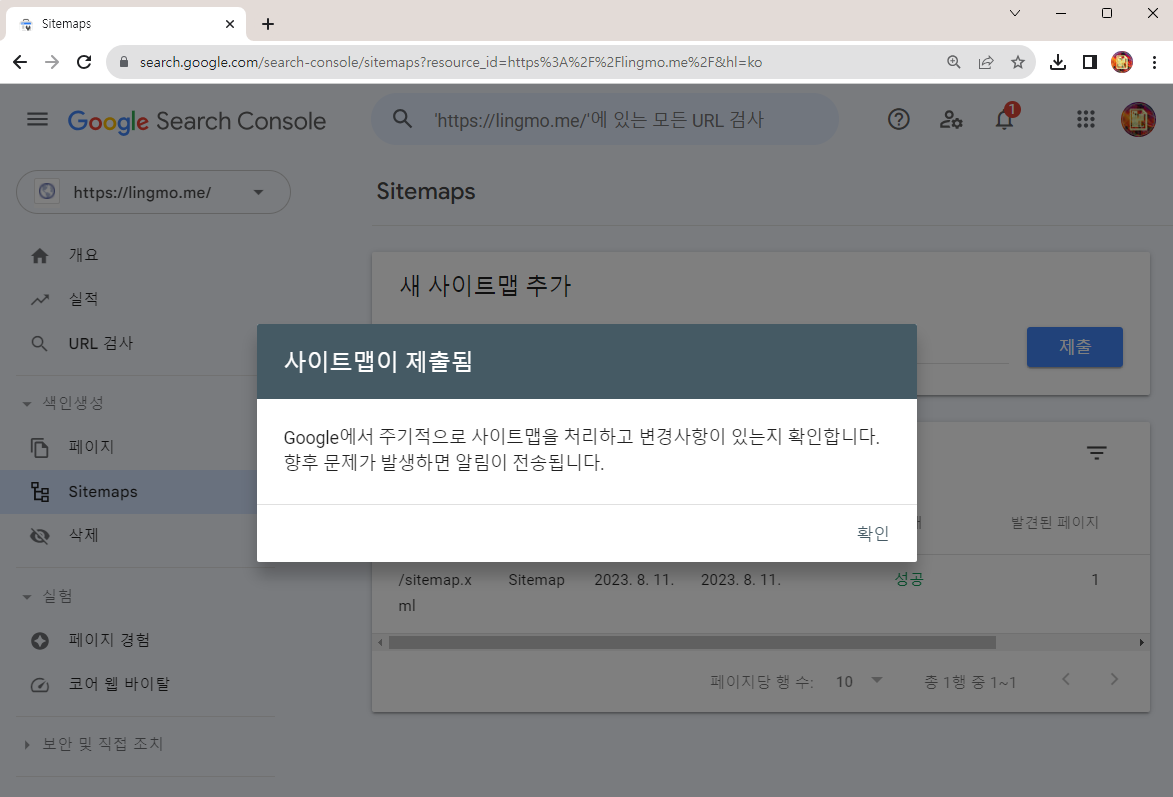
Task: Go to previous page of sitemap table
Action: 1066,680
